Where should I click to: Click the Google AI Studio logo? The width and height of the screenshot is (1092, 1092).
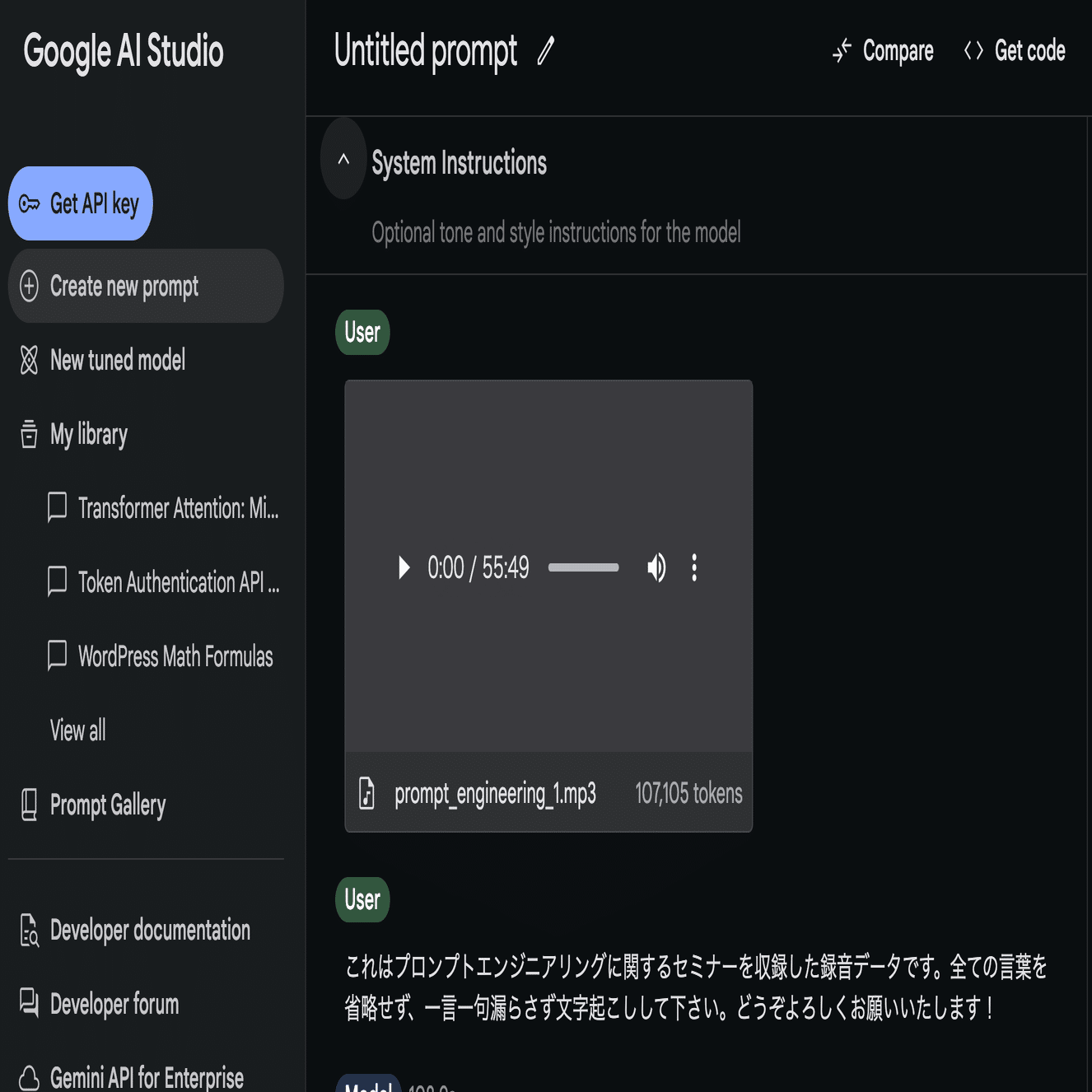pyautogui.click(x=124, y=51)
